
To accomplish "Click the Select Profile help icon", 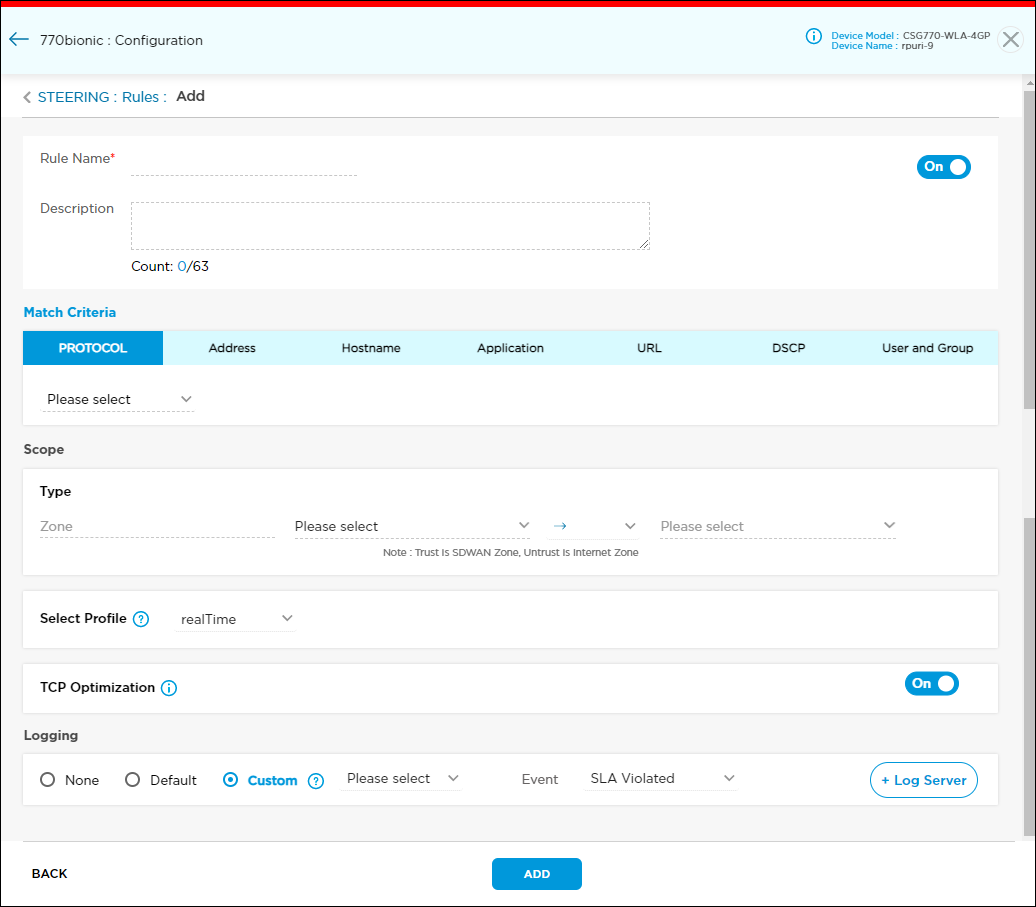I will coord(141,619).
